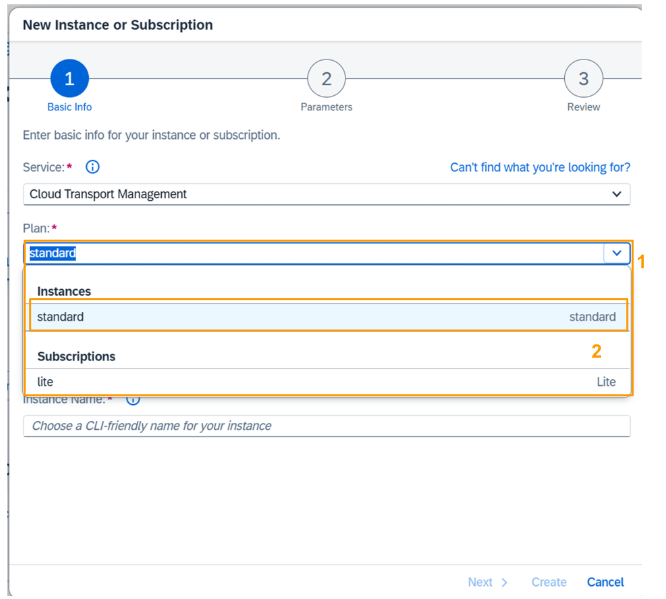Select the standard instance plan option
Image resolution: width=666 pixels, height=599 pixels.
pos(327,317)
